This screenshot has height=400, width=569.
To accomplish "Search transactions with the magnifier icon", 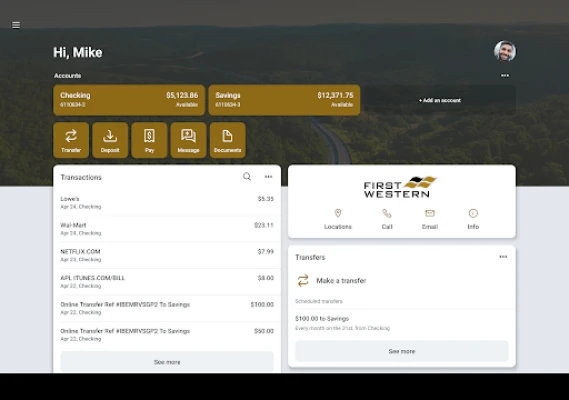I will pos(247,177).
